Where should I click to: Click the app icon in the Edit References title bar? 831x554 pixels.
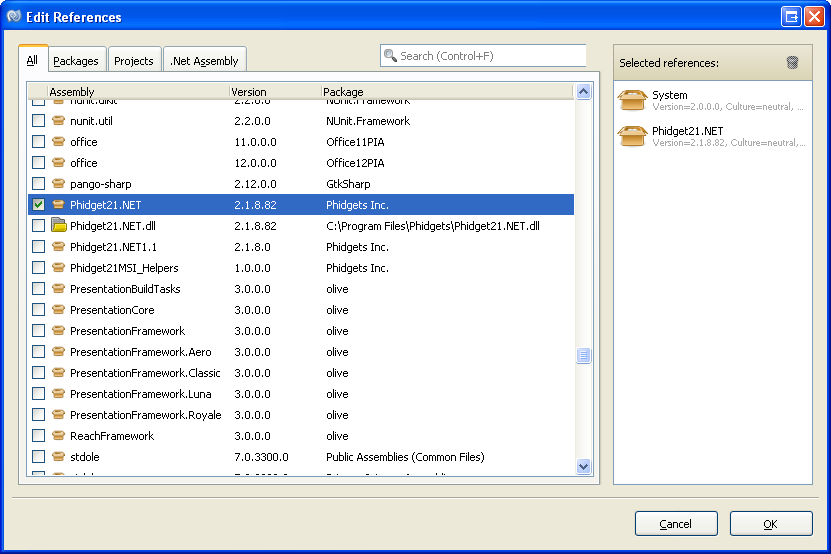pyautogui.click(x=14, y=16)
